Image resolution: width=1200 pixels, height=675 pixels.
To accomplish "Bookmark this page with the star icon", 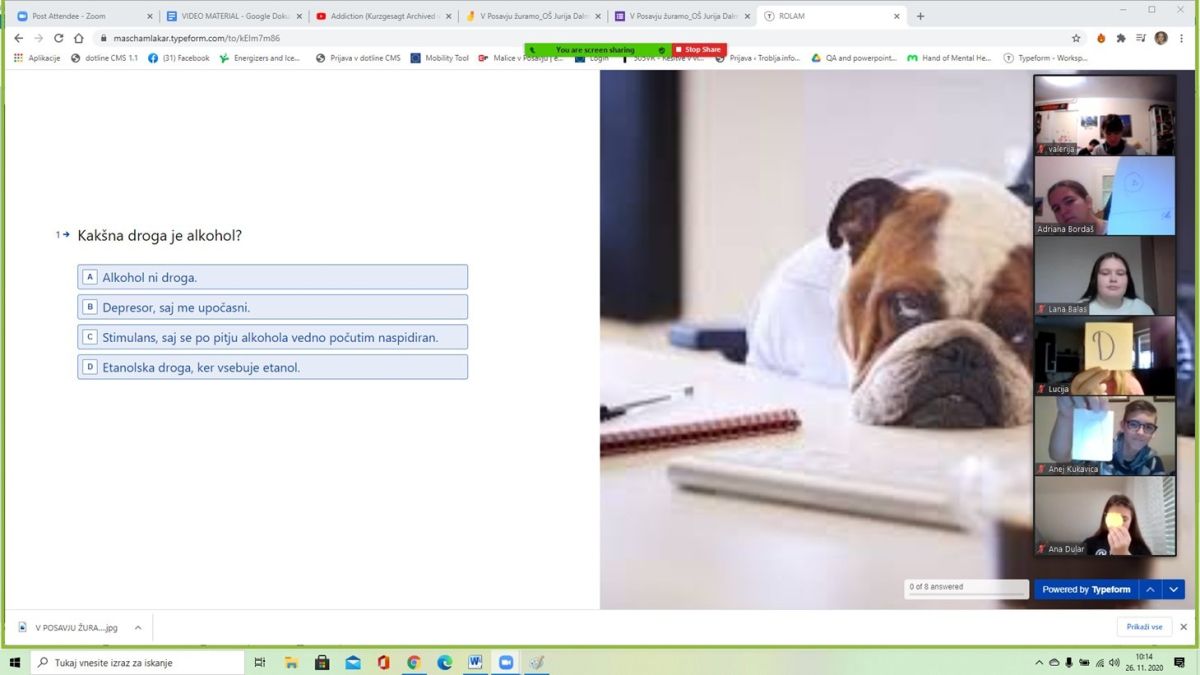I will (1076, 38).
